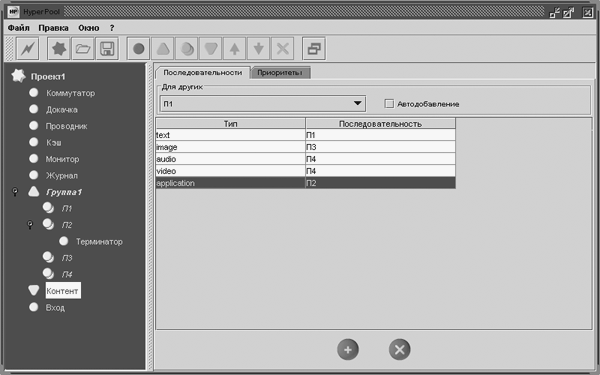The height and width of the screenshot is (375, 600).
Task: Maximize the HyperPool window
Action: pos(568,13)
